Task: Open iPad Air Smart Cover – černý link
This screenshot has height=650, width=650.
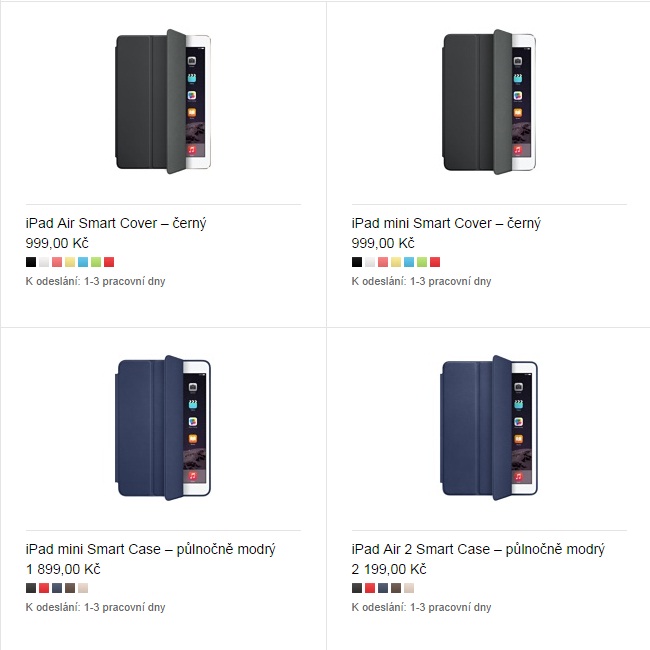Action: pyautogui.click(x=116, y=223)
